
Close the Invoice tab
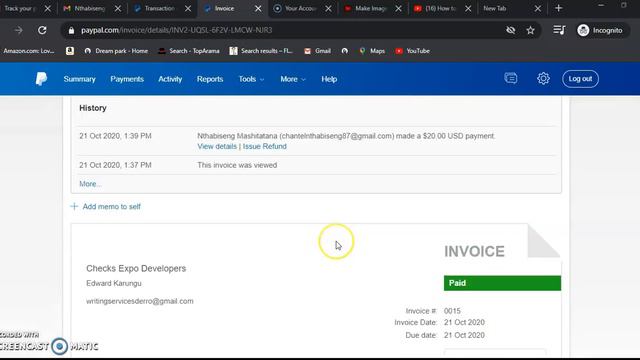(x=258, y=8)
